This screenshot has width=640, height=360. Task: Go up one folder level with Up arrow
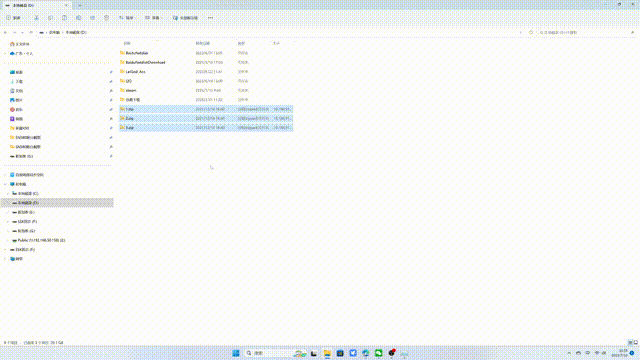[31, 32]
